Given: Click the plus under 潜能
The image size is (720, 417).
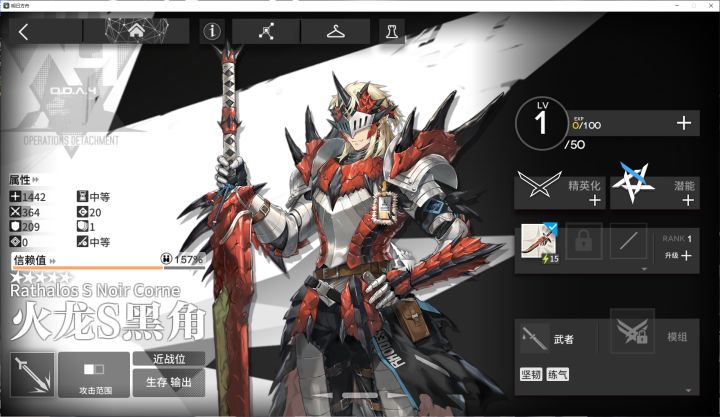Looking at the screenshot, I should pos(688,200).
